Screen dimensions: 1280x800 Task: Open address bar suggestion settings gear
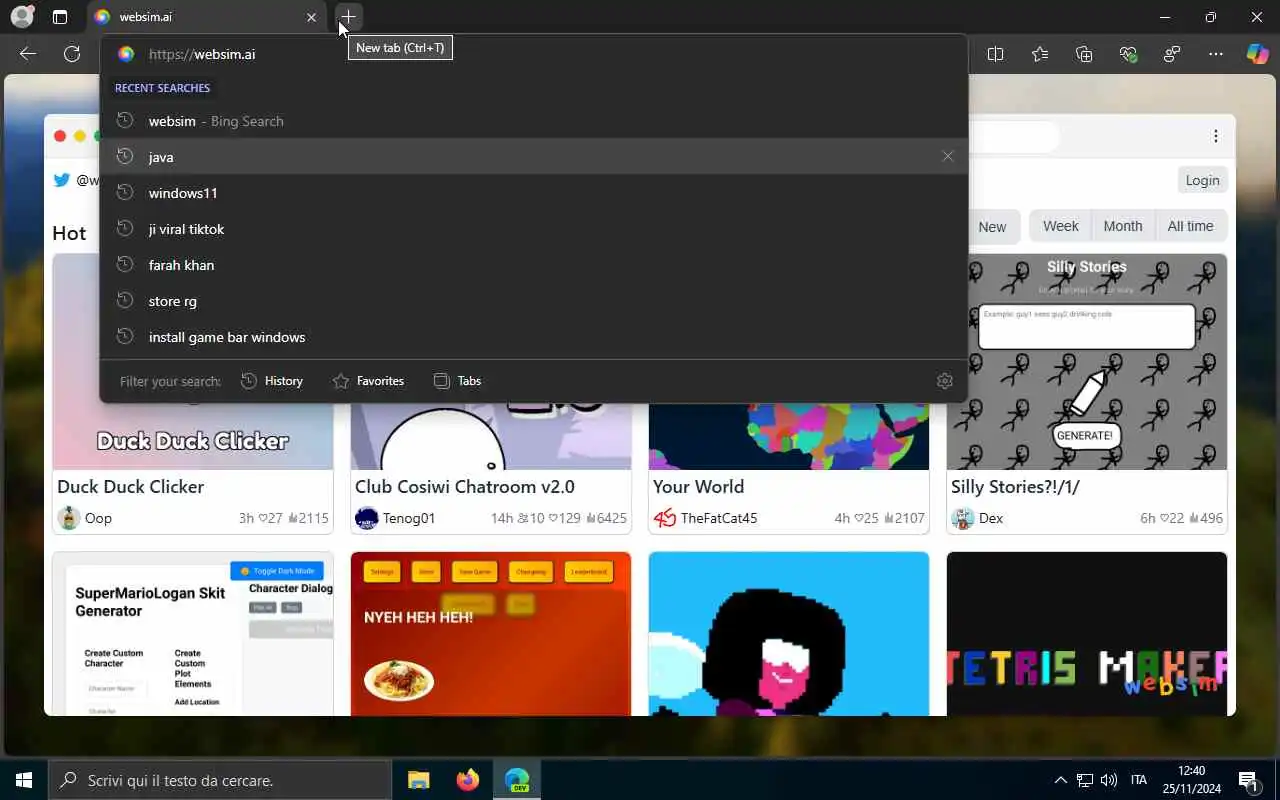click(x=945, y=381)
